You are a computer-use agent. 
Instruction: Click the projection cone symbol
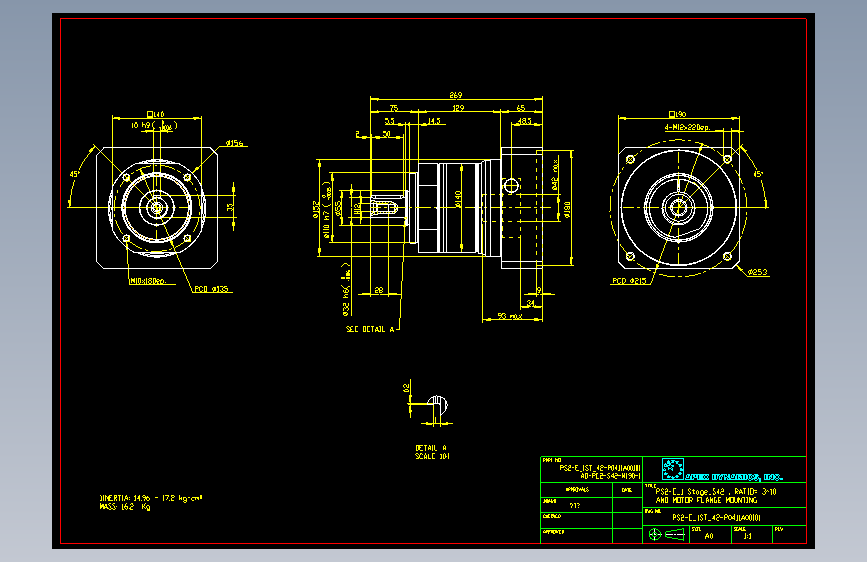pos(675,534)
